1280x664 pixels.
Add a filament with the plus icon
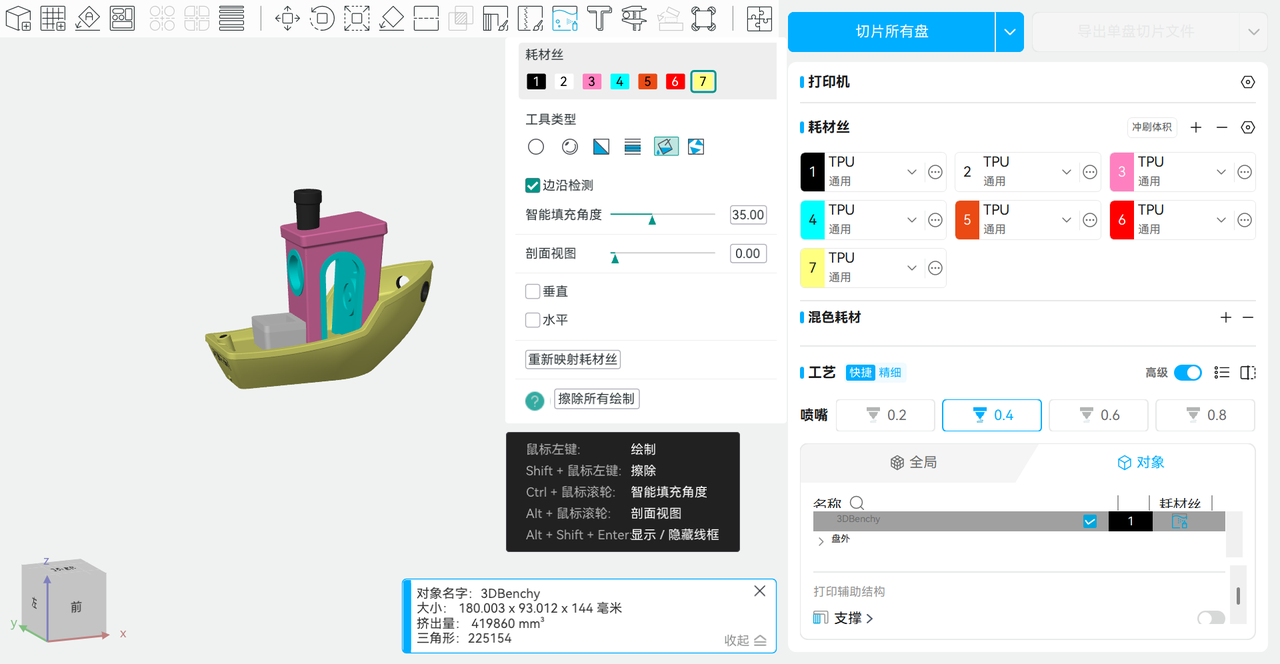[x=1196, y=127]
